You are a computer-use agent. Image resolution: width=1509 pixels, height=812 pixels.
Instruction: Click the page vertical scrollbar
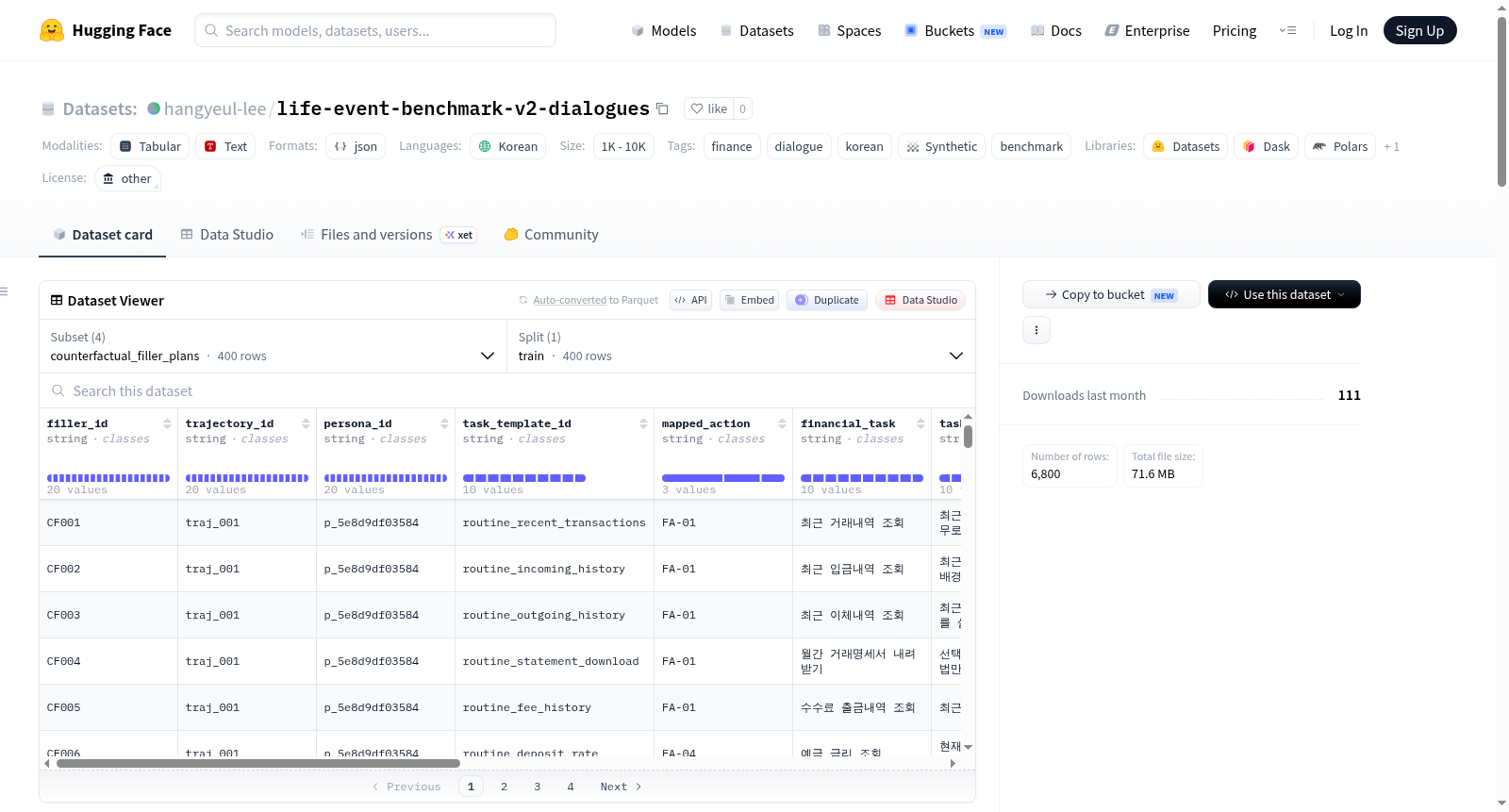[1501, 102]
